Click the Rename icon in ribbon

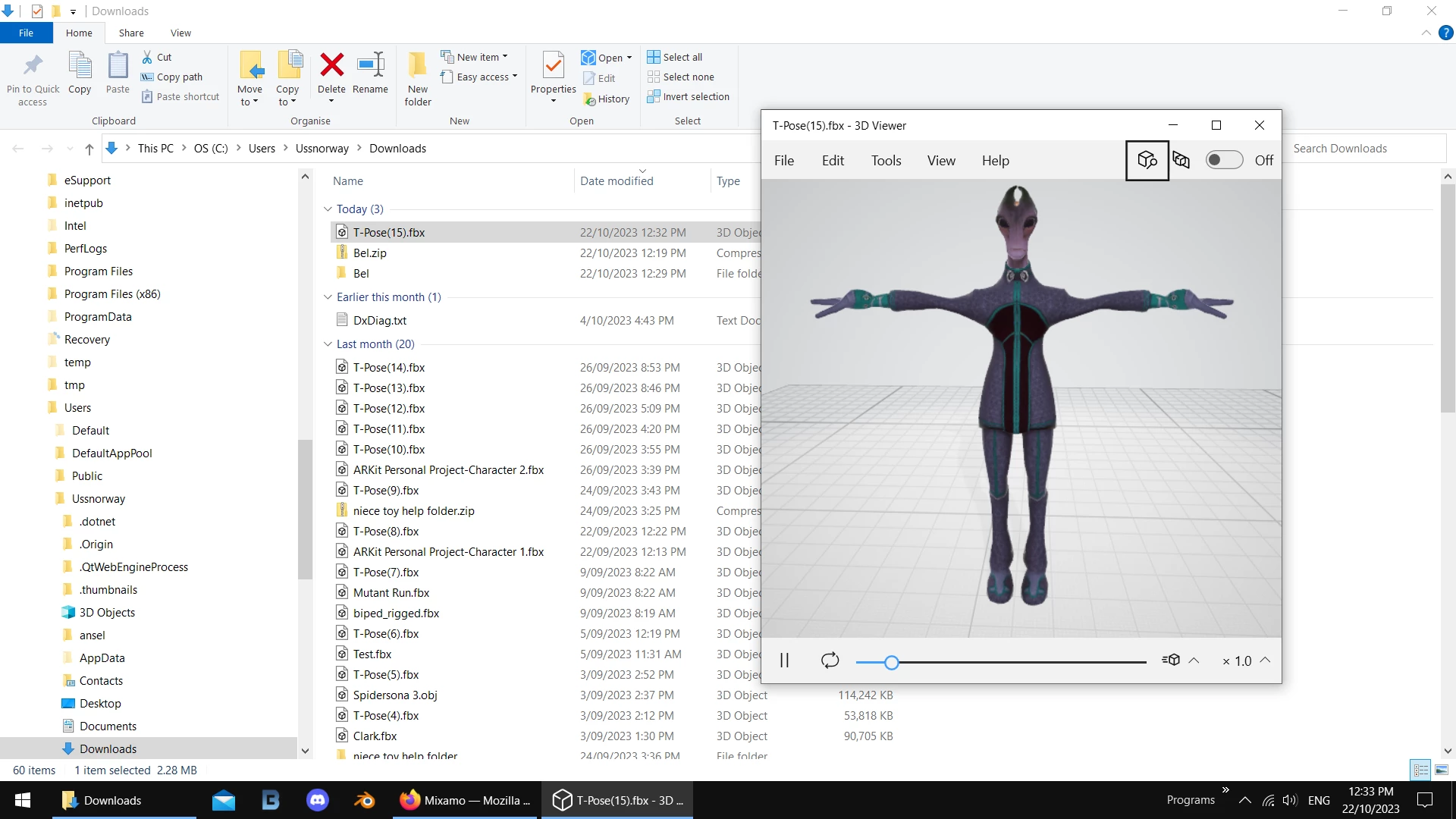click(x=370, y=66)
